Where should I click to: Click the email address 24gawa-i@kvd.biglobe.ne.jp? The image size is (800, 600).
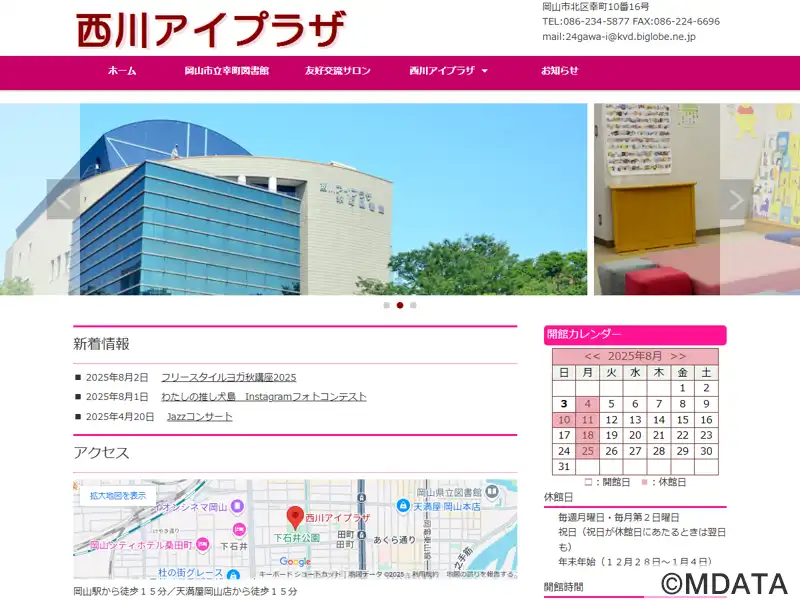pos(631,37)
